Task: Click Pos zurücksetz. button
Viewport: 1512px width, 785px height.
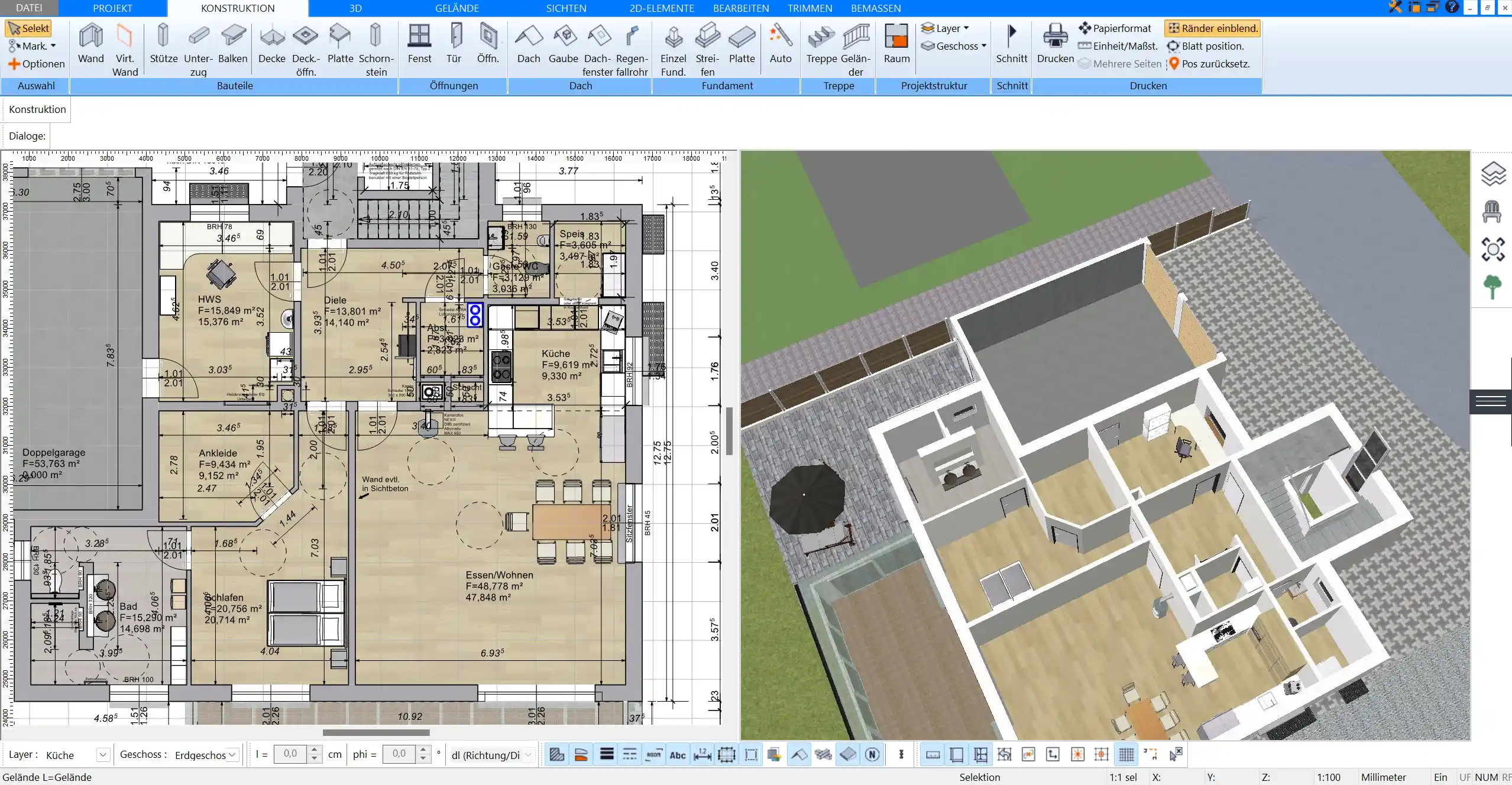Action: pyautogui.click(x=1209, y=64)
